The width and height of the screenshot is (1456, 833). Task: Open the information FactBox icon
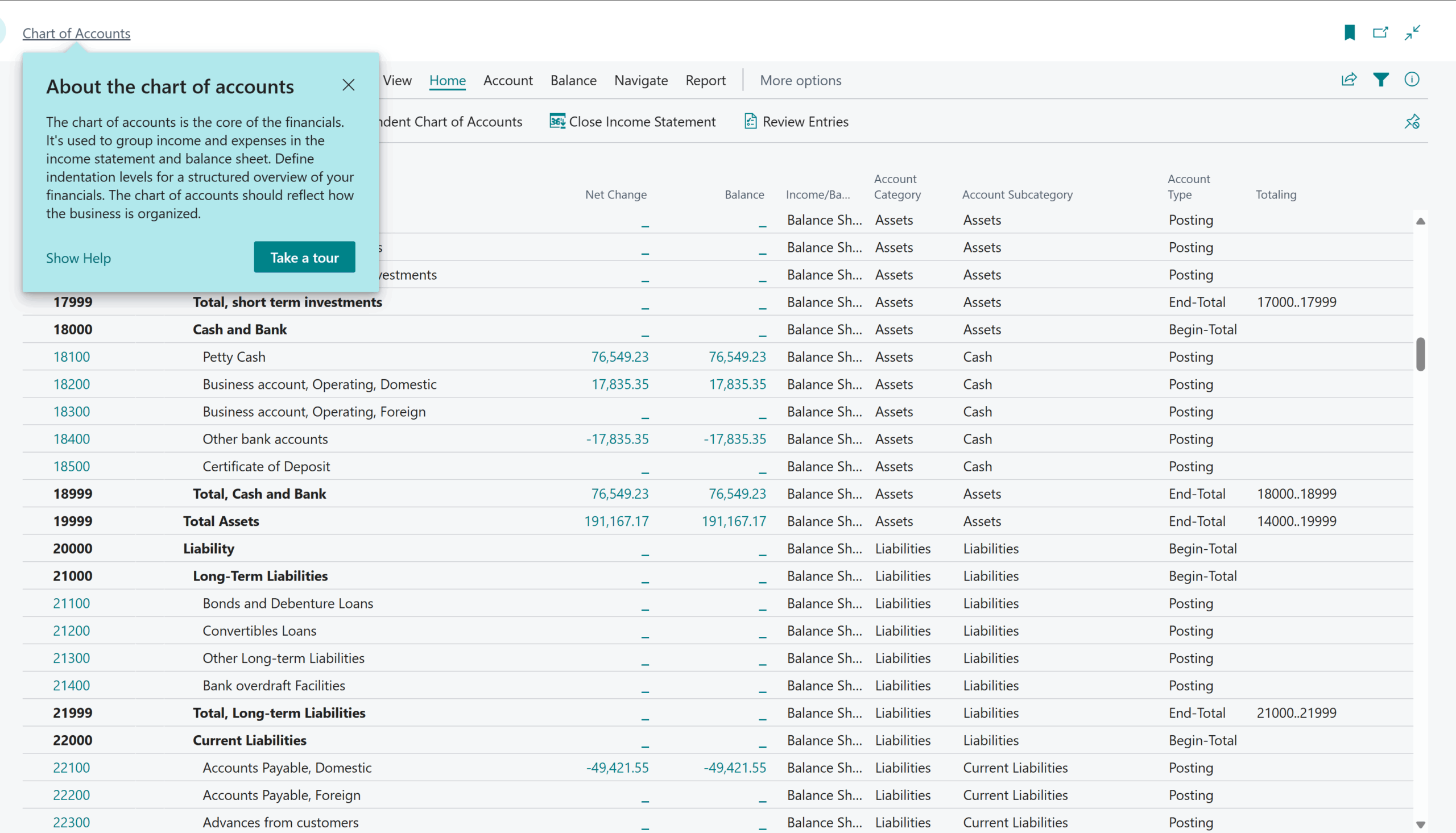pyautogui.click(x=1412, y=80)
